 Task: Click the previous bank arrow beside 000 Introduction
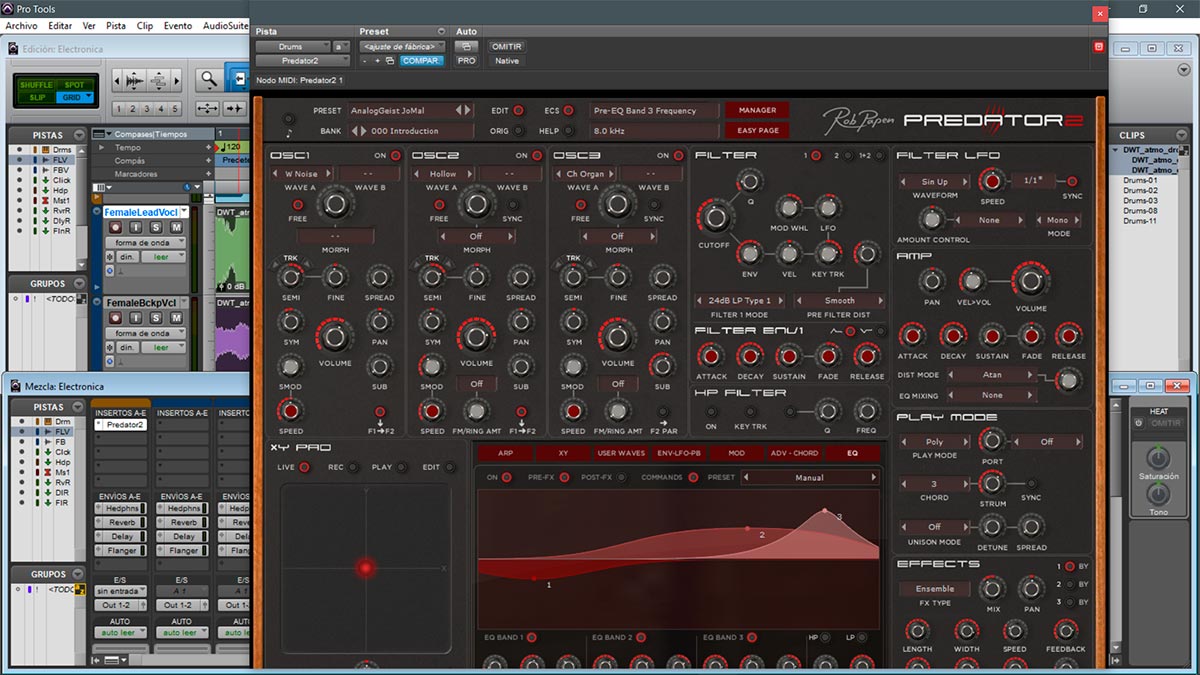click(355, 131)
